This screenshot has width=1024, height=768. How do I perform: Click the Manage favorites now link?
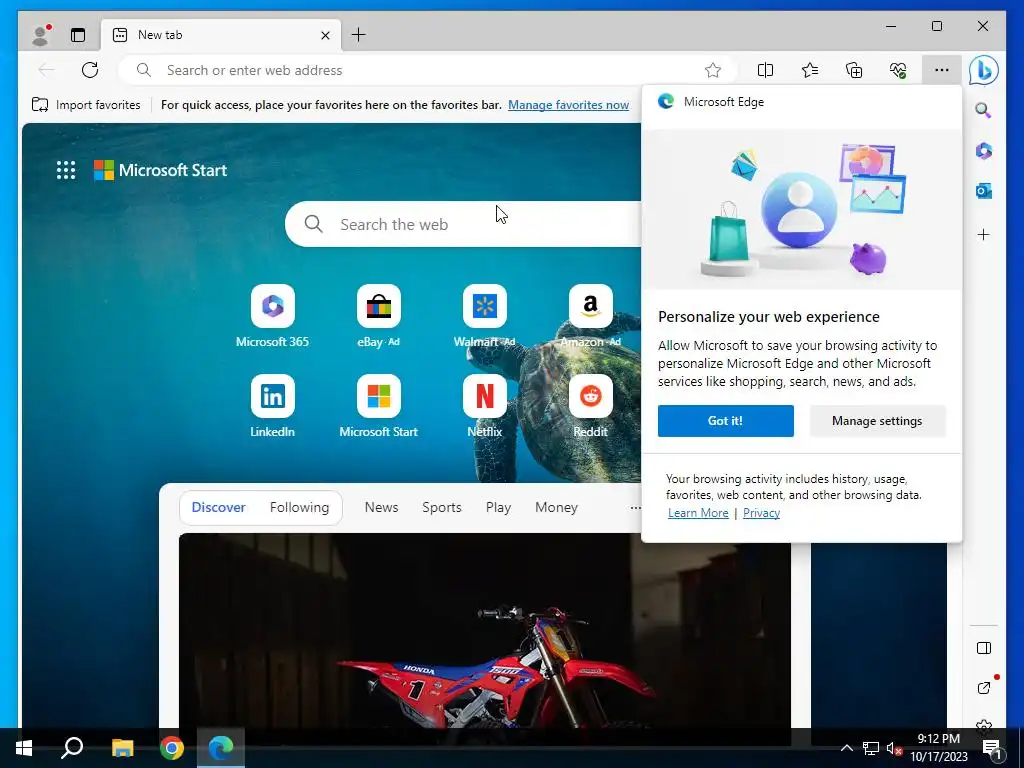tap(568, 104)
